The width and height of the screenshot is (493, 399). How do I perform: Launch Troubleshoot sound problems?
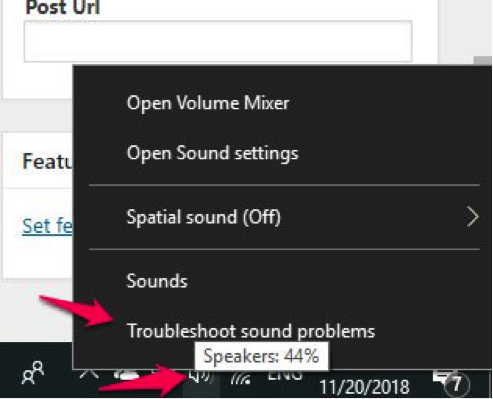[251, 331]
